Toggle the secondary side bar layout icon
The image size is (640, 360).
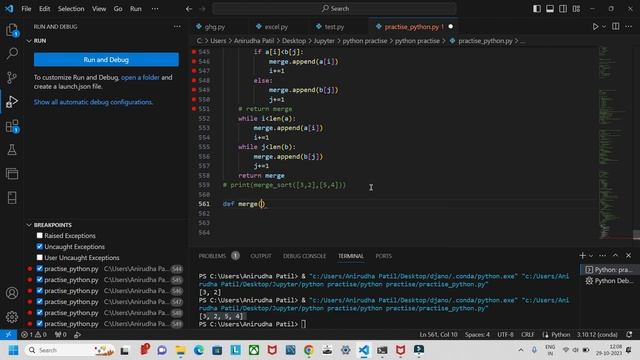point(563,9)
